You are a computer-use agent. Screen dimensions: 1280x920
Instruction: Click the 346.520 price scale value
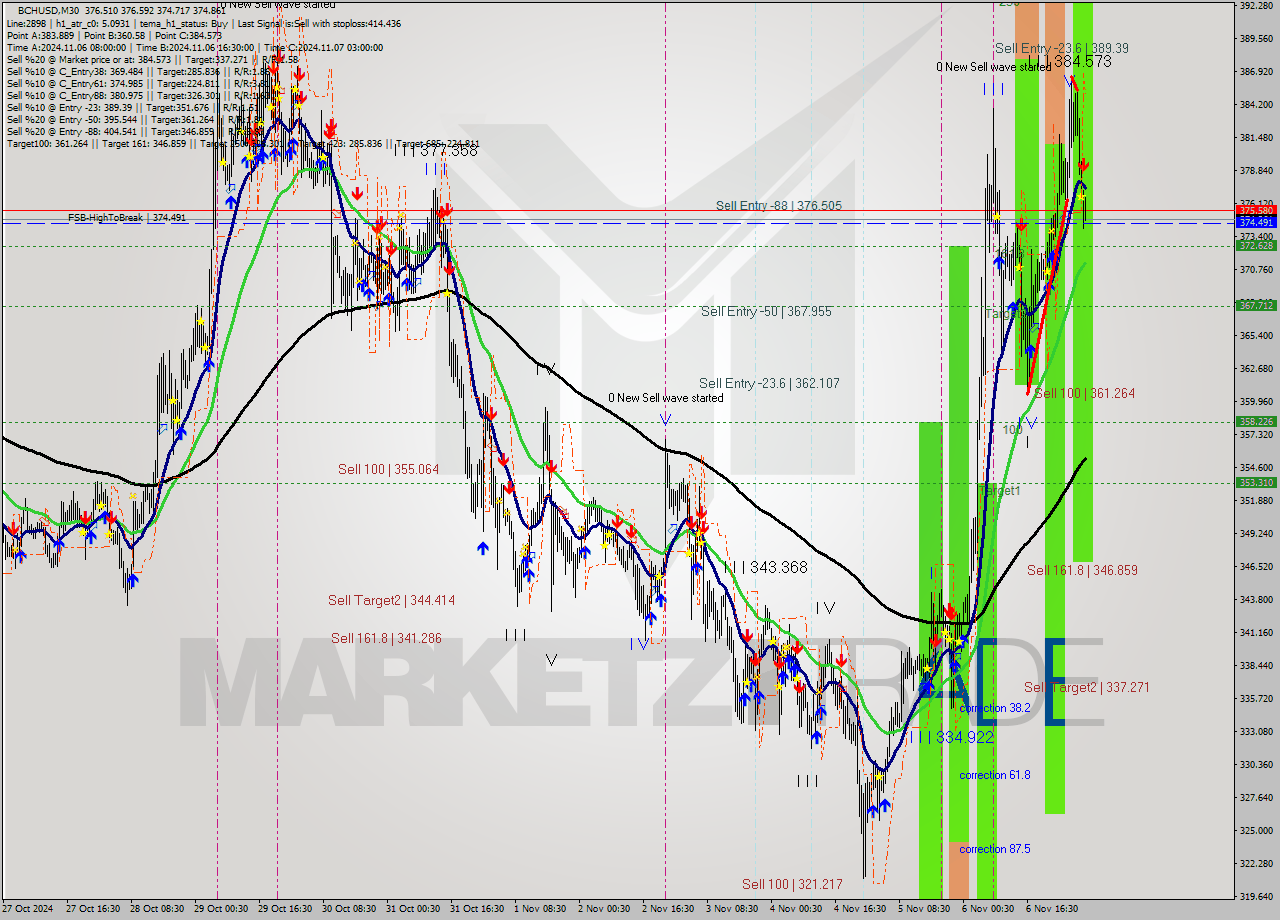point(1257,567)
